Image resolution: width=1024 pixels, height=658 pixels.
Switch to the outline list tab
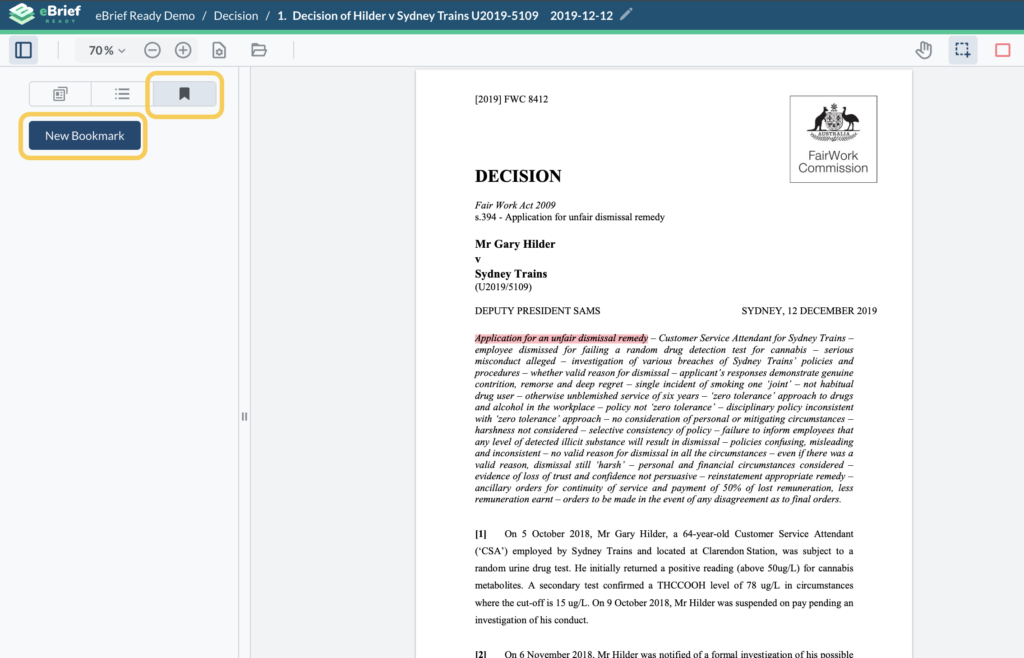(x=122, y=94)
